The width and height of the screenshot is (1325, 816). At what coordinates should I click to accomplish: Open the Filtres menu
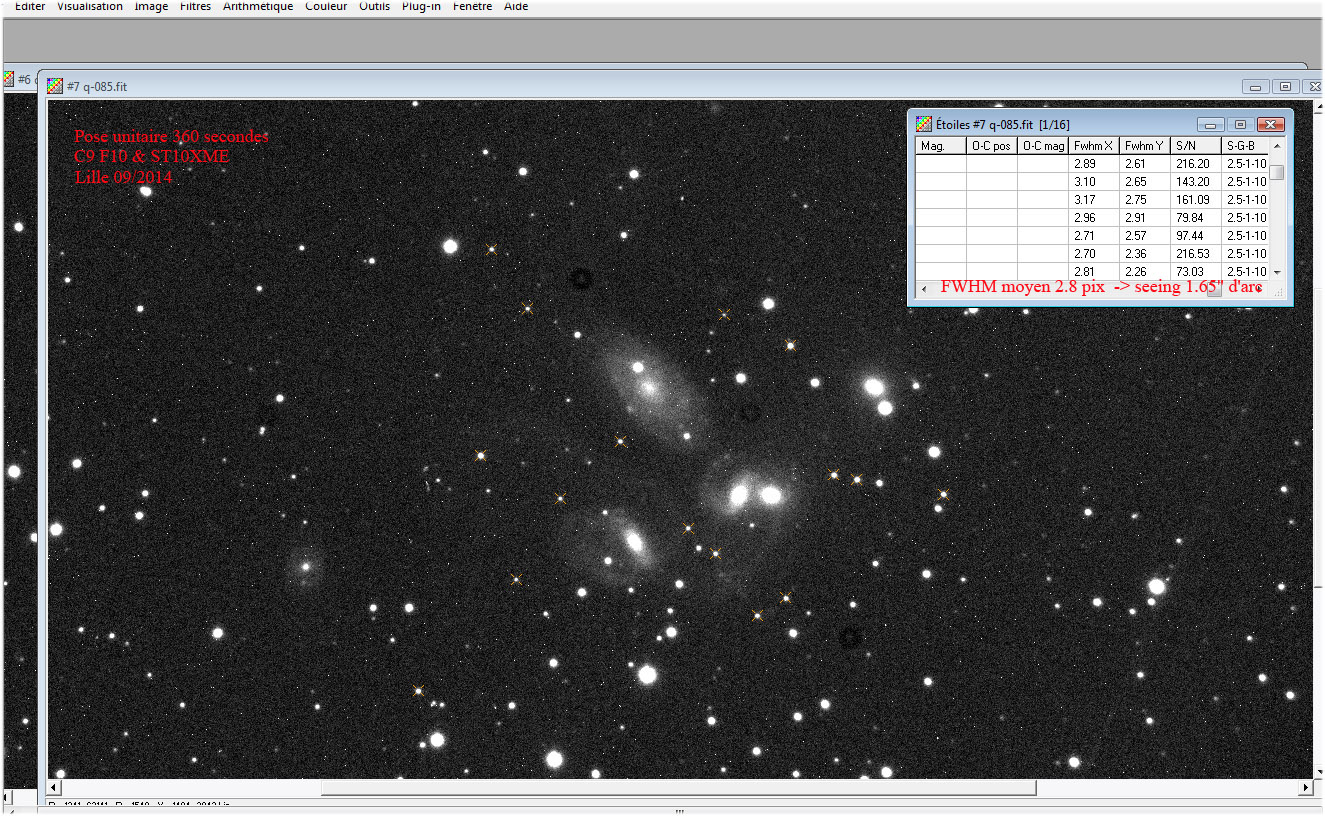tap(195, 6)
